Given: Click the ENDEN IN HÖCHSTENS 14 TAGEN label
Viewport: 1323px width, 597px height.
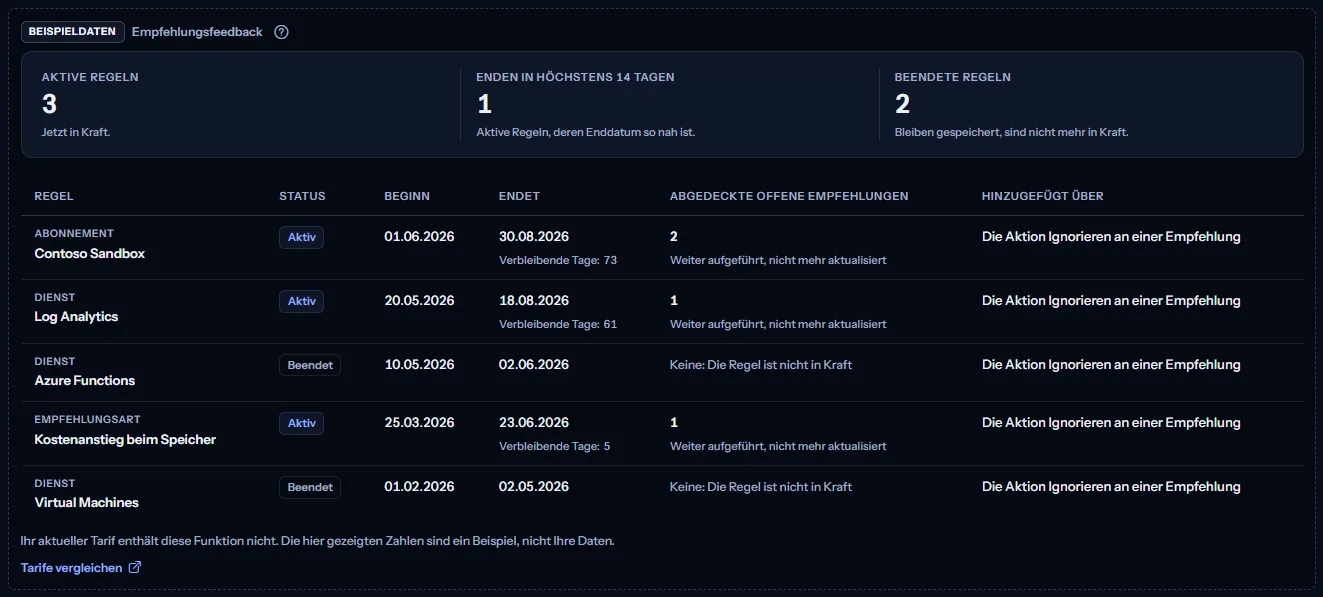Looking at the screenshot, I should 575,77.
